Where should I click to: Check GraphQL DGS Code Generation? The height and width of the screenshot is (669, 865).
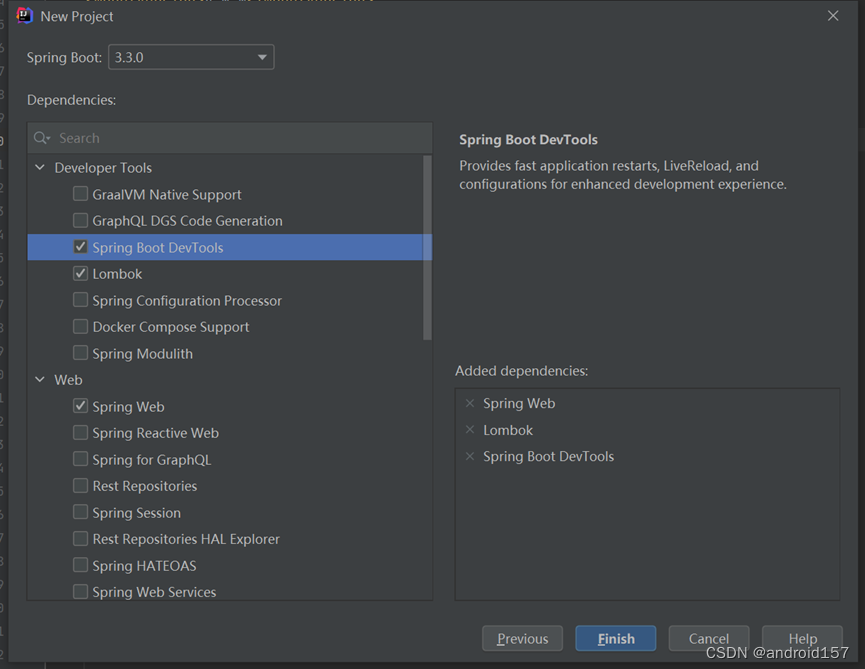coord(81,220)
